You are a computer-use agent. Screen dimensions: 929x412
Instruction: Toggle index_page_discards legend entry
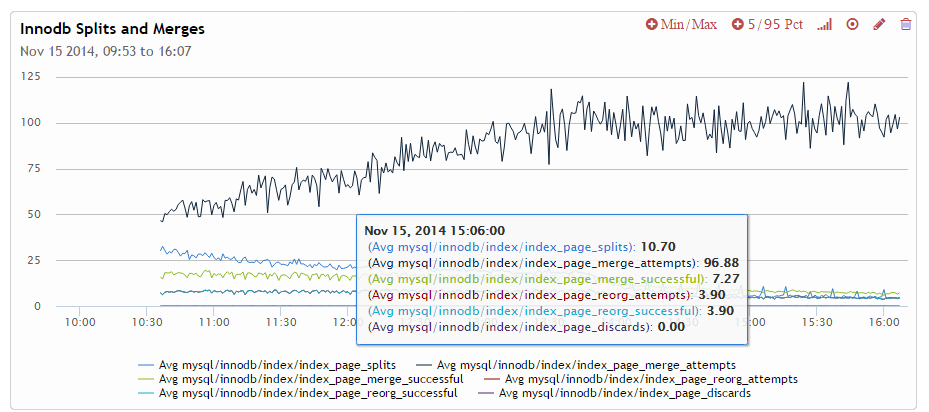625,394
